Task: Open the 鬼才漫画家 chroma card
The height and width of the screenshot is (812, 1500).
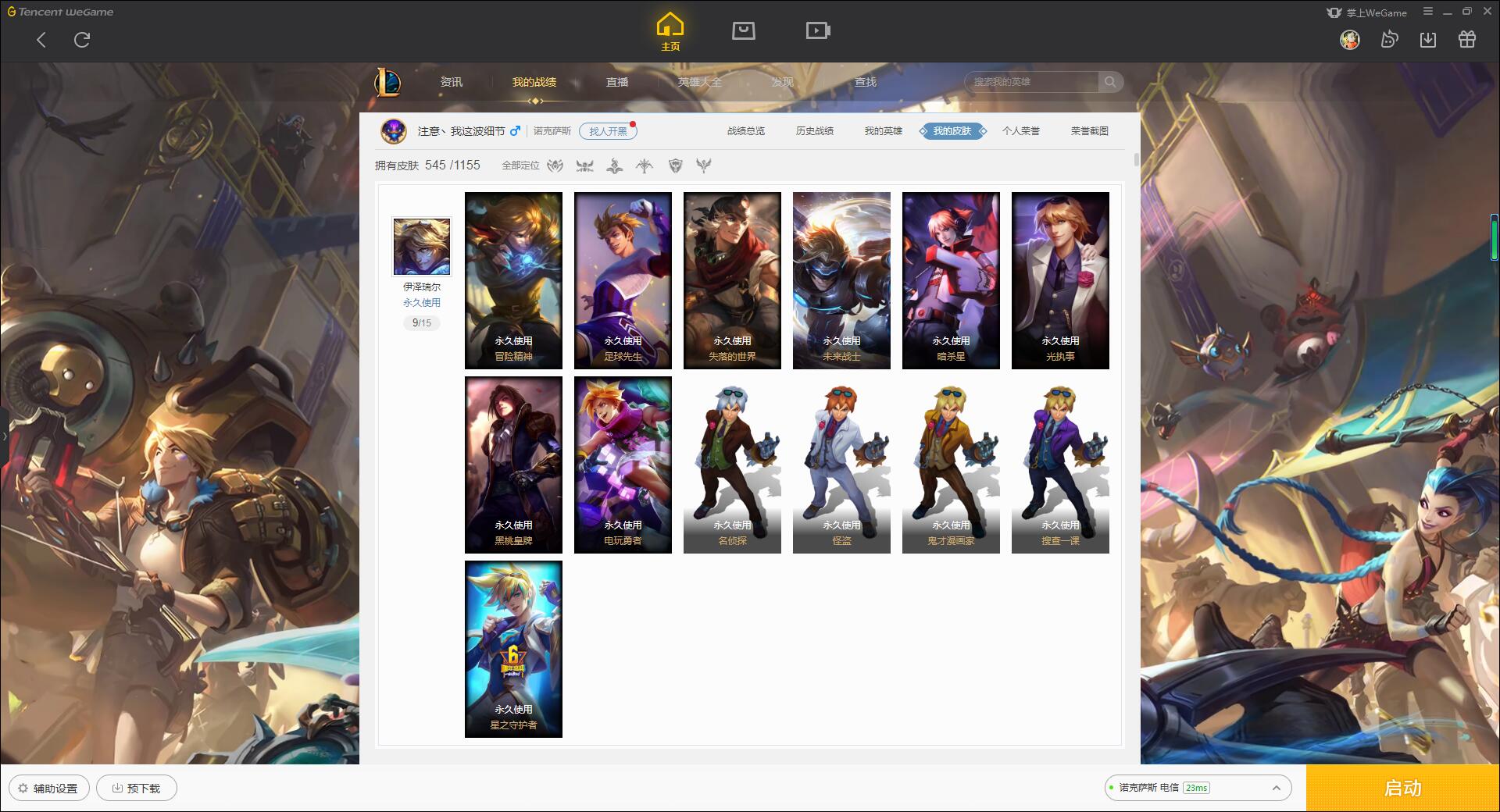Action: pos(951,465)
